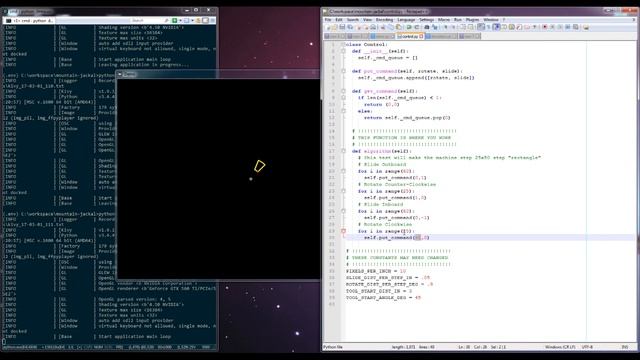Image resolution: width=640 pixels, height=360 pixels.
Task: Click the Paste toolbar icon
Action: click(399, 27)
